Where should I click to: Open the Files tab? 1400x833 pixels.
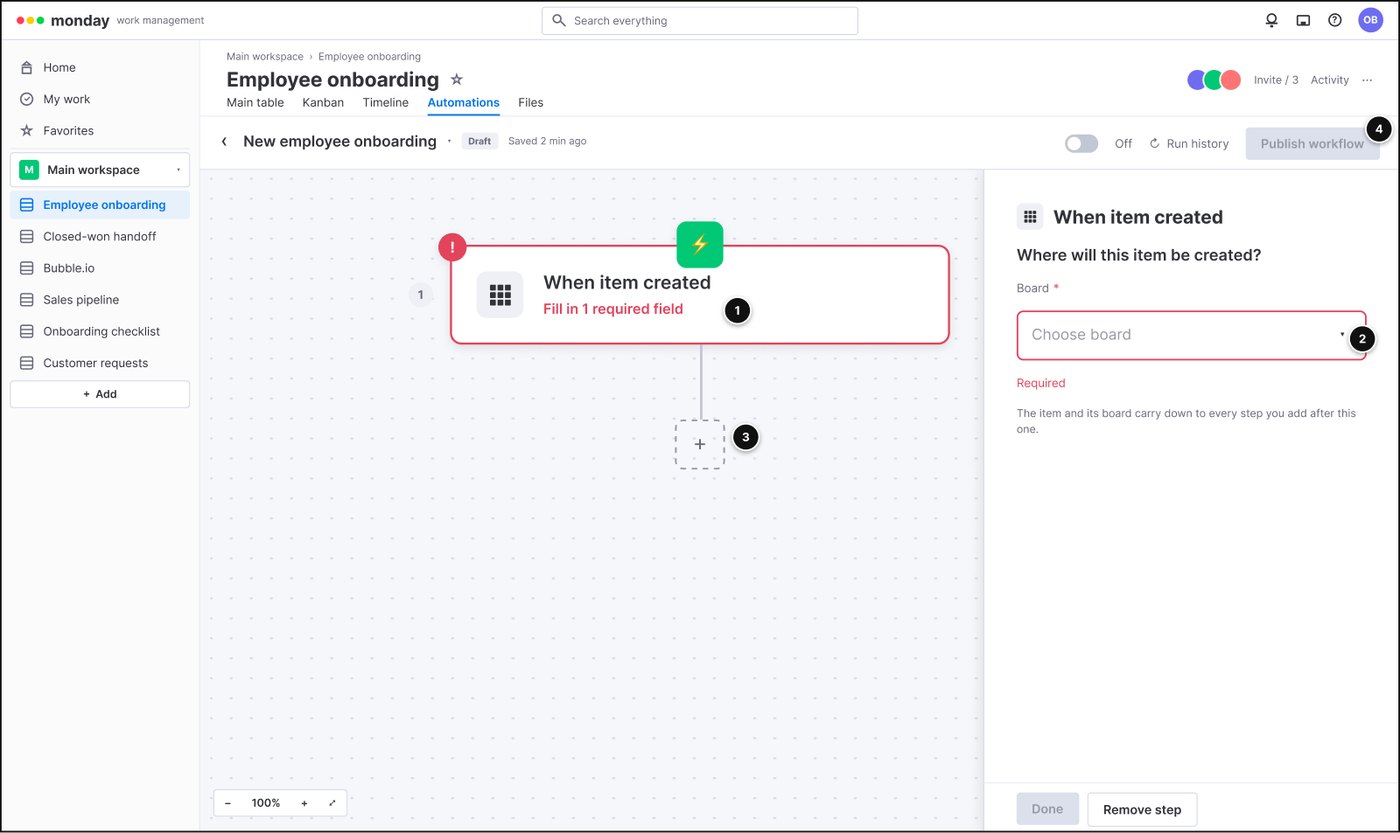pyautogui.click(x=531, y=102)
